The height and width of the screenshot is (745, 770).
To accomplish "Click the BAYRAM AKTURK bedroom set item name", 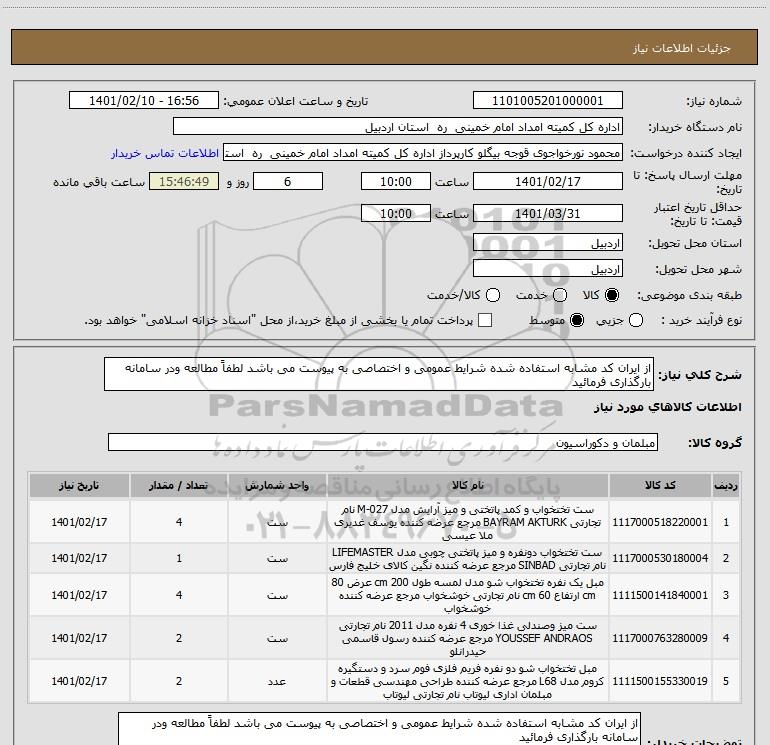I will click(x=468, y=522).
